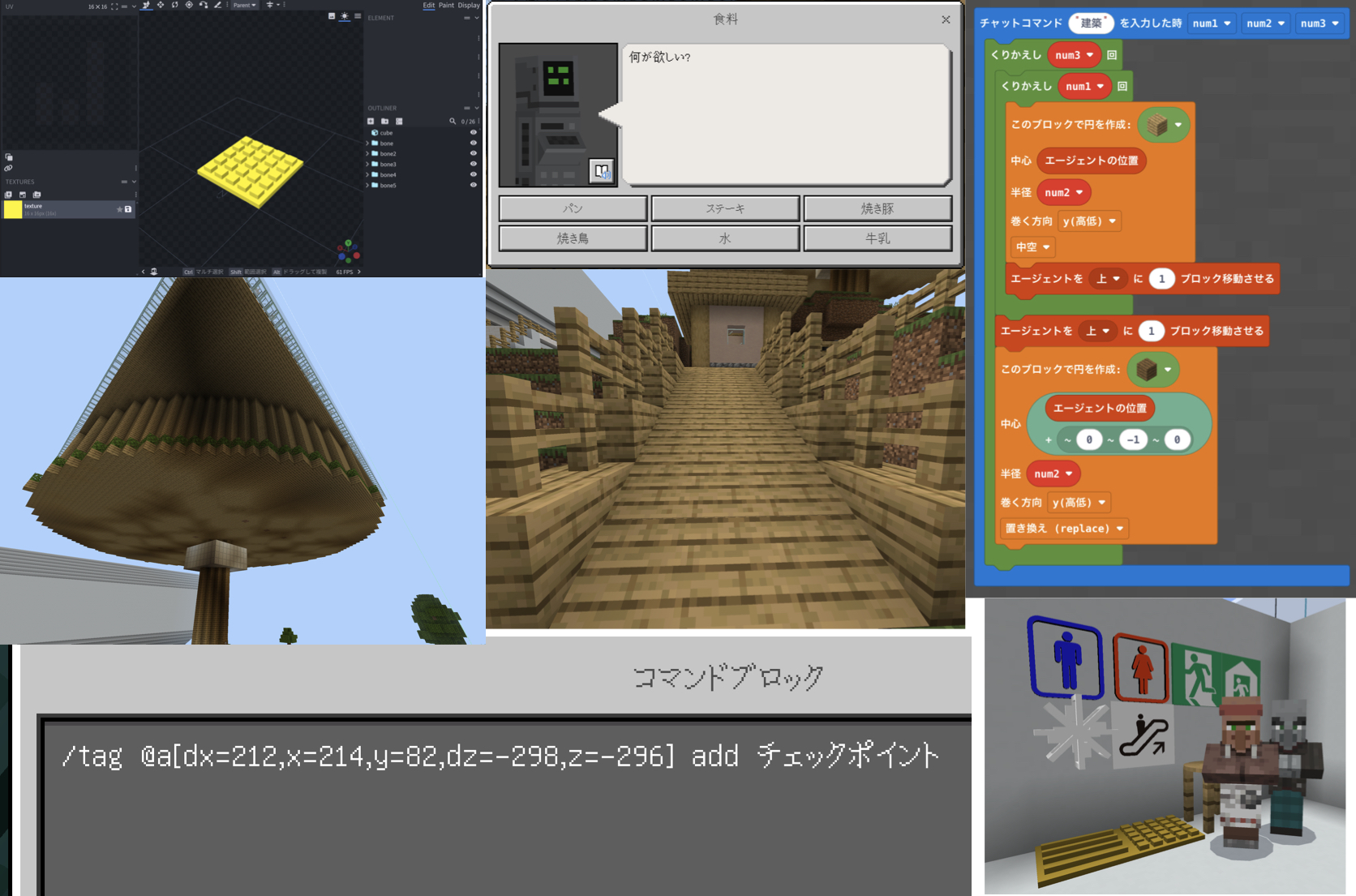Choose the 焼き鳥 button in food dialog
This screenshot has width=1356, height=896.
(x=573, y=238)
